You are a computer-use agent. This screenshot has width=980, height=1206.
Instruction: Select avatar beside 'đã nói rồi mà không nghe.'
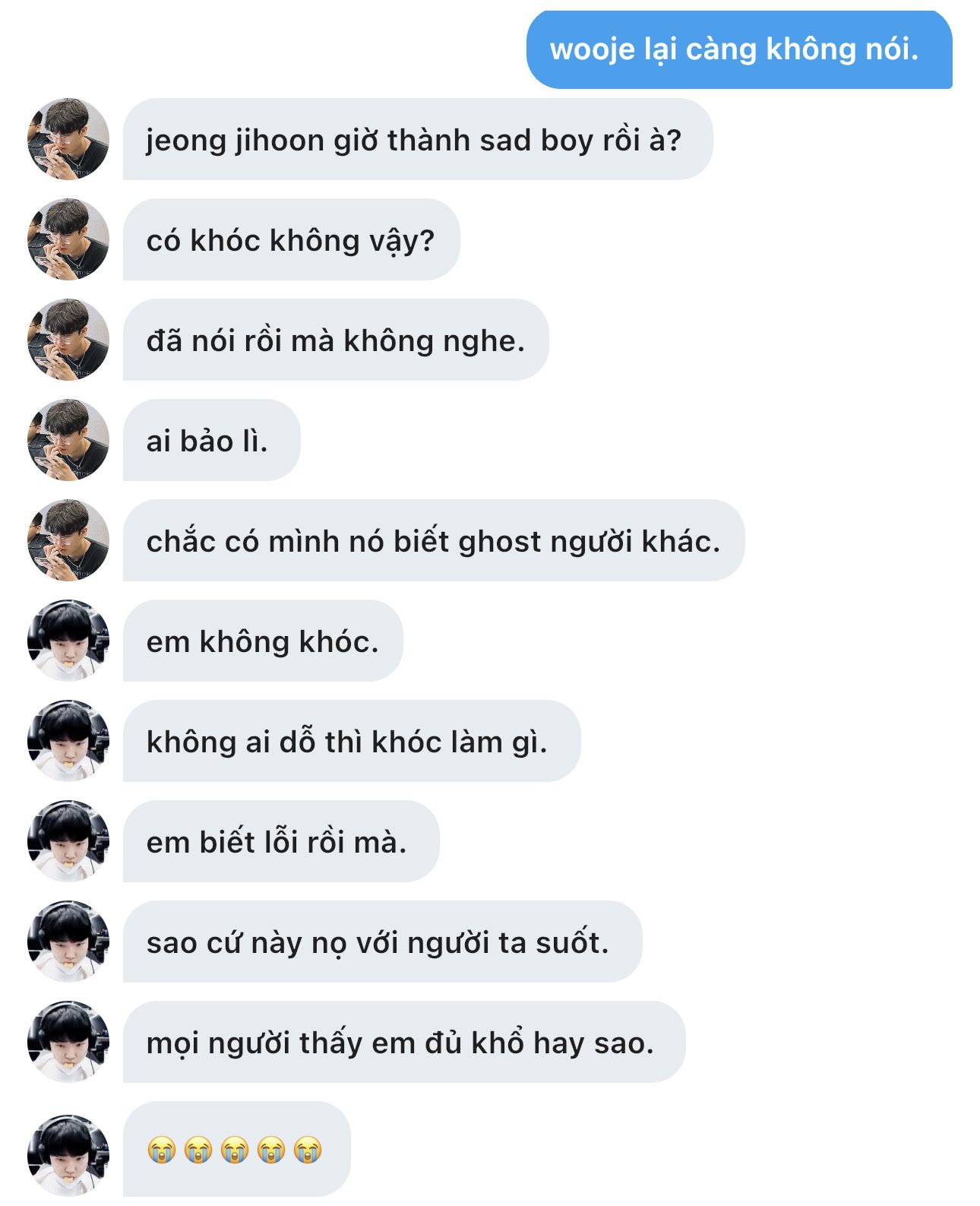68,340
